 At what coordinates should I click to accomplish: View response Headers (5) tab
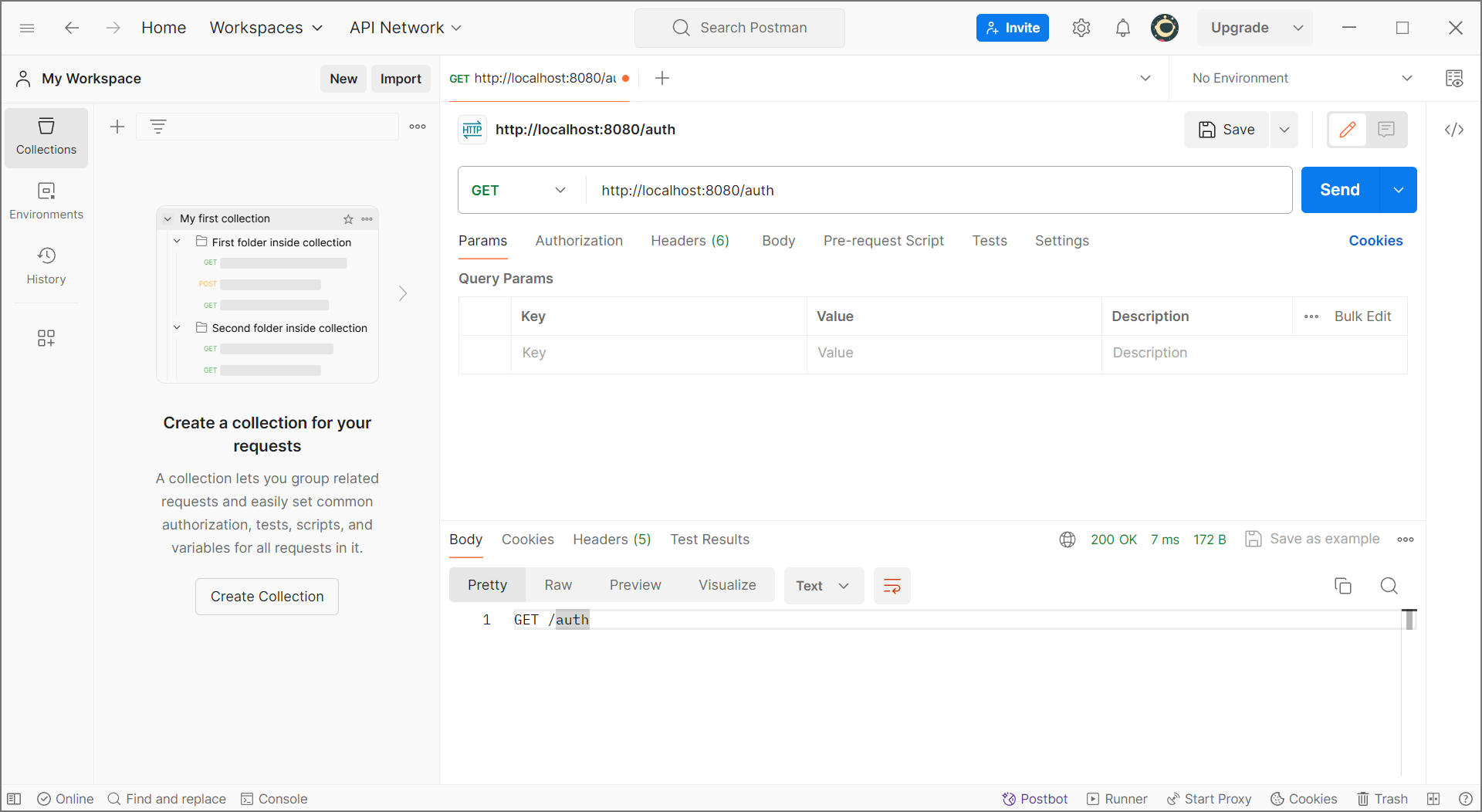(x=611, y=540)
